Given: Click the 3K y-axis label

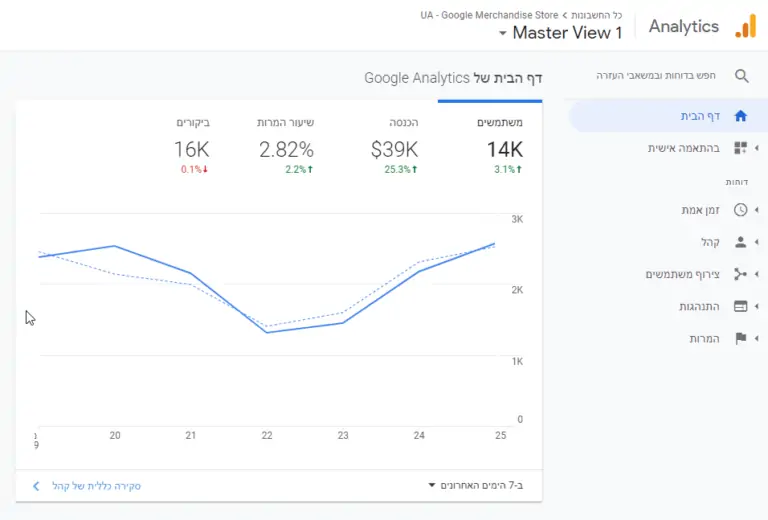Looking at the screenshot, I should (517, 219).
